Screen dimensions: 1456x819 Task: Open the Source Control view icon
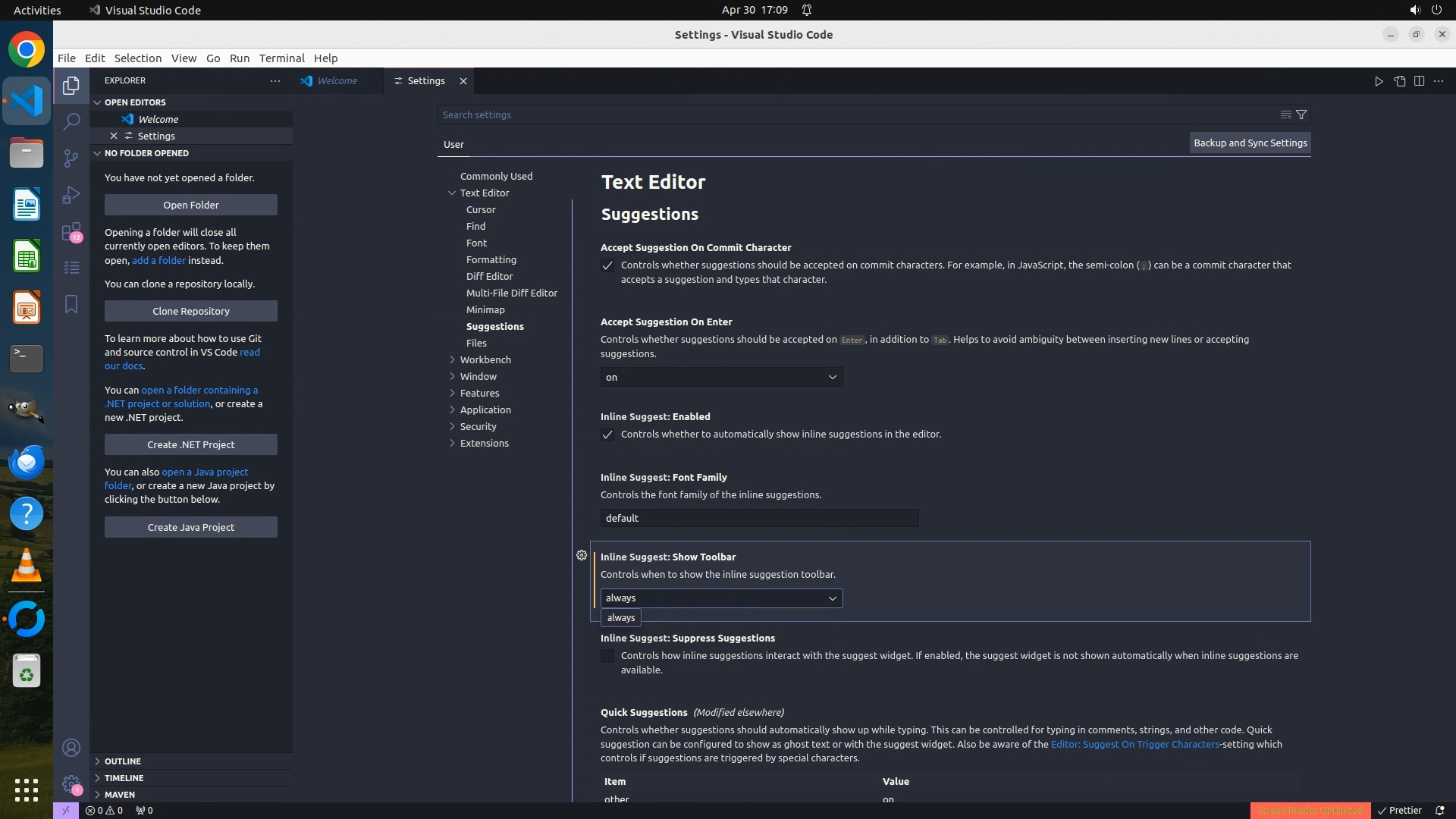pyautogui.click(x=71, y=158)
